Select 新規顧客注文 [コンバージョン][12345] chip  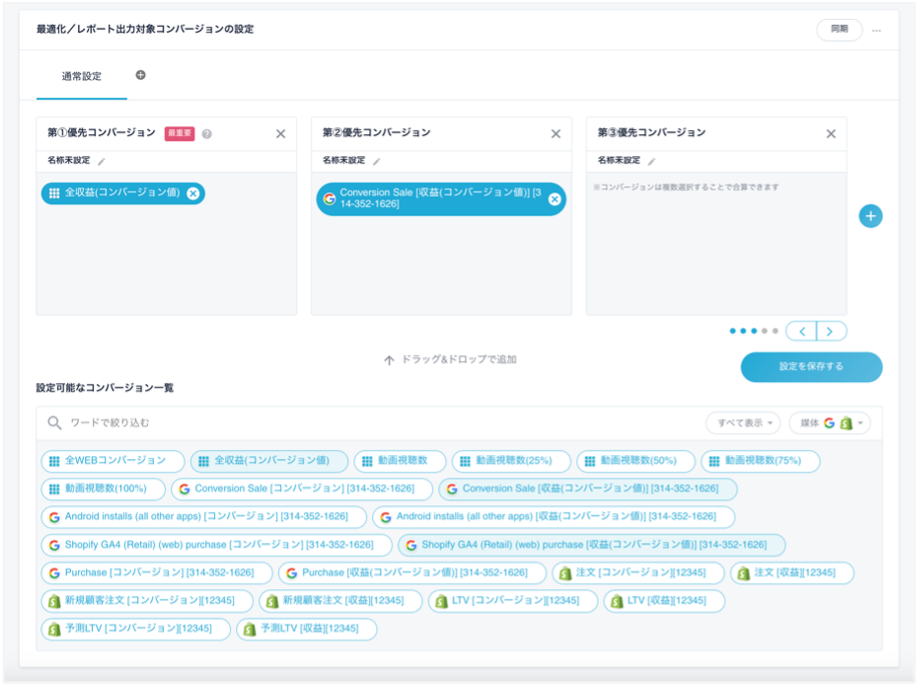(147, 601)
